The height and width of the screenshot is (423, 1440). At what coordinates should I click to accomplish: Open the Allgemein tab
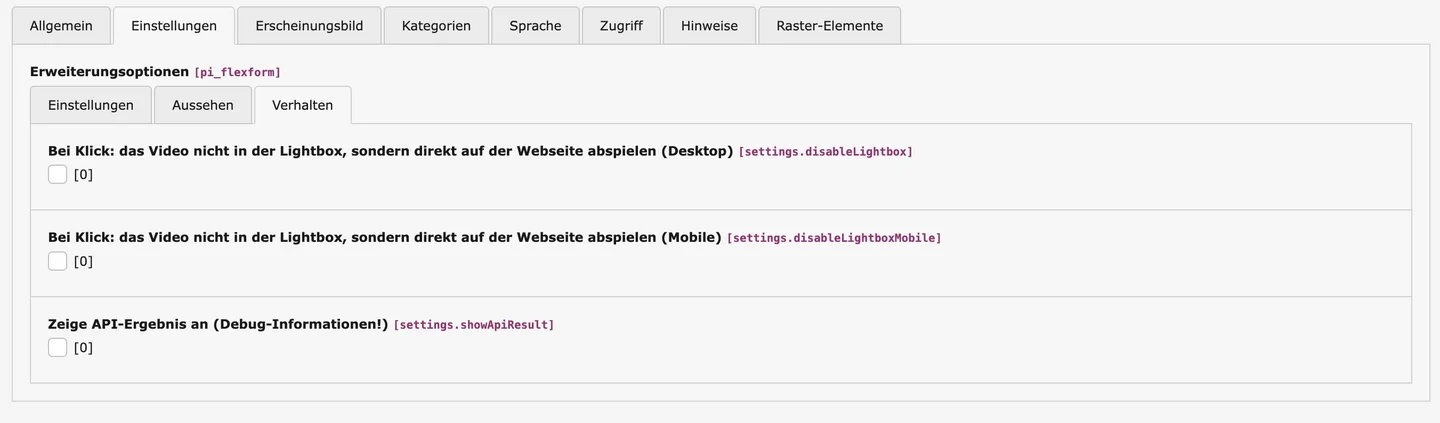click(61, 26)
